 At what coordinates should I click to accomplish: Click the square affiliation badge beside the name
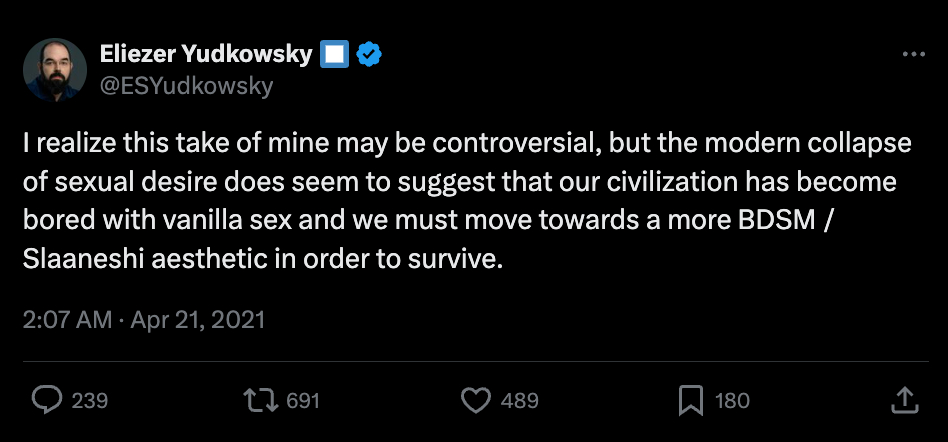click(333, 55)
